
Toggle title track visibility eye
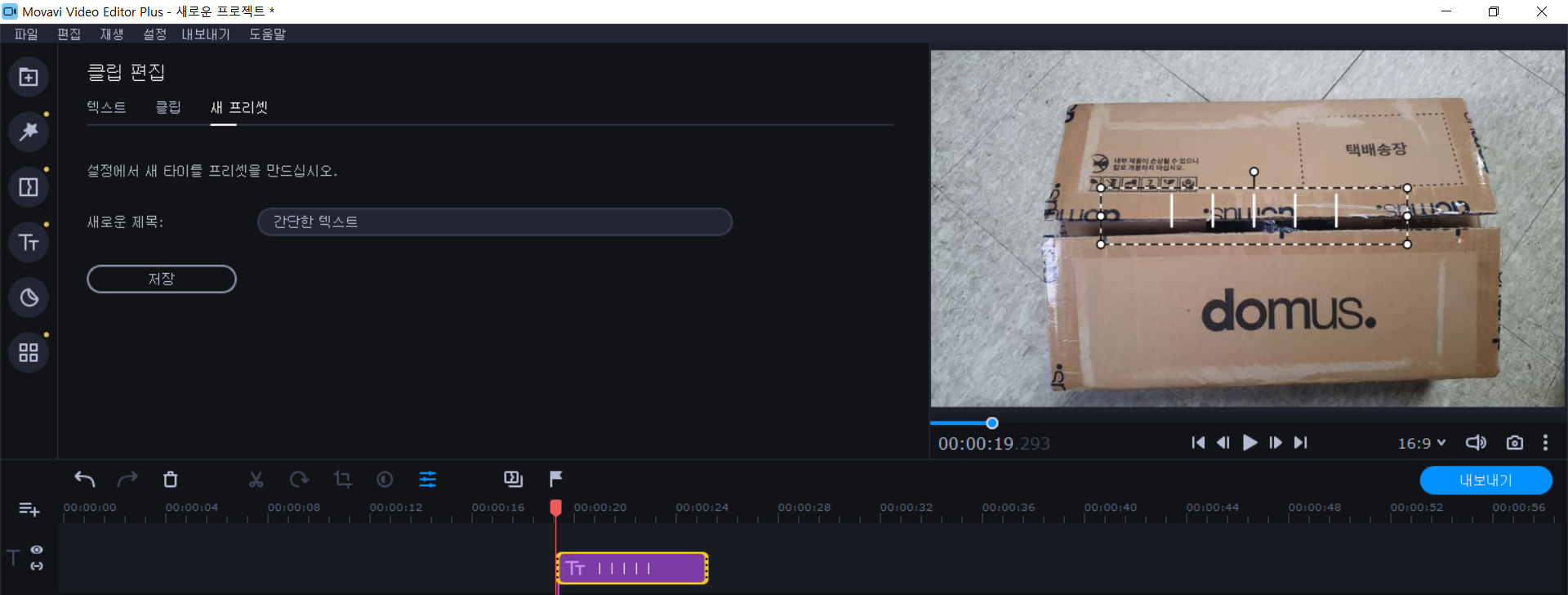(x=37, y=550)
